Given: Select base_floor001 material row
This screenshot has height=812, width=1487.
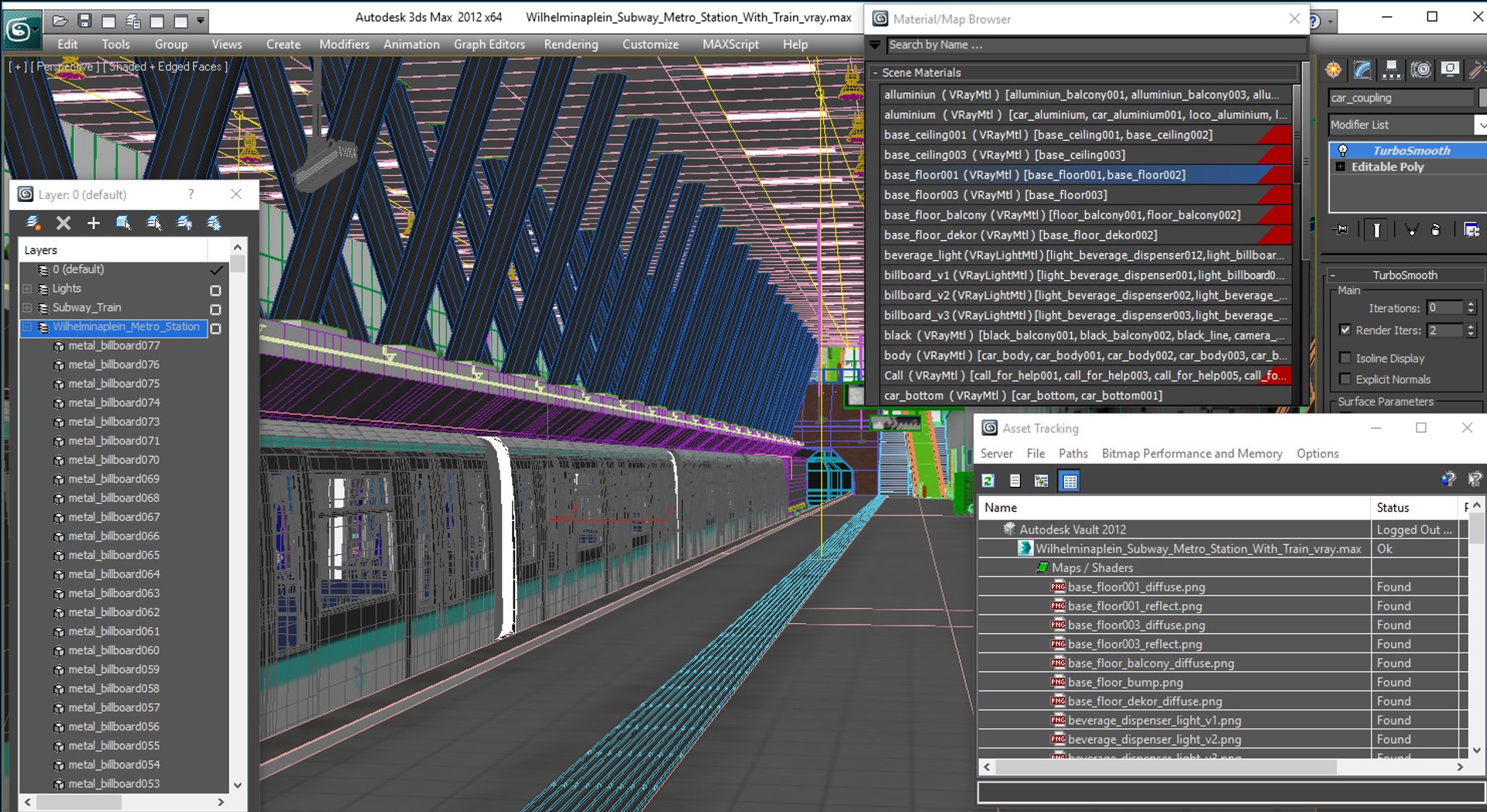Looking at the screenshot, I should [x=1087, y=175].
